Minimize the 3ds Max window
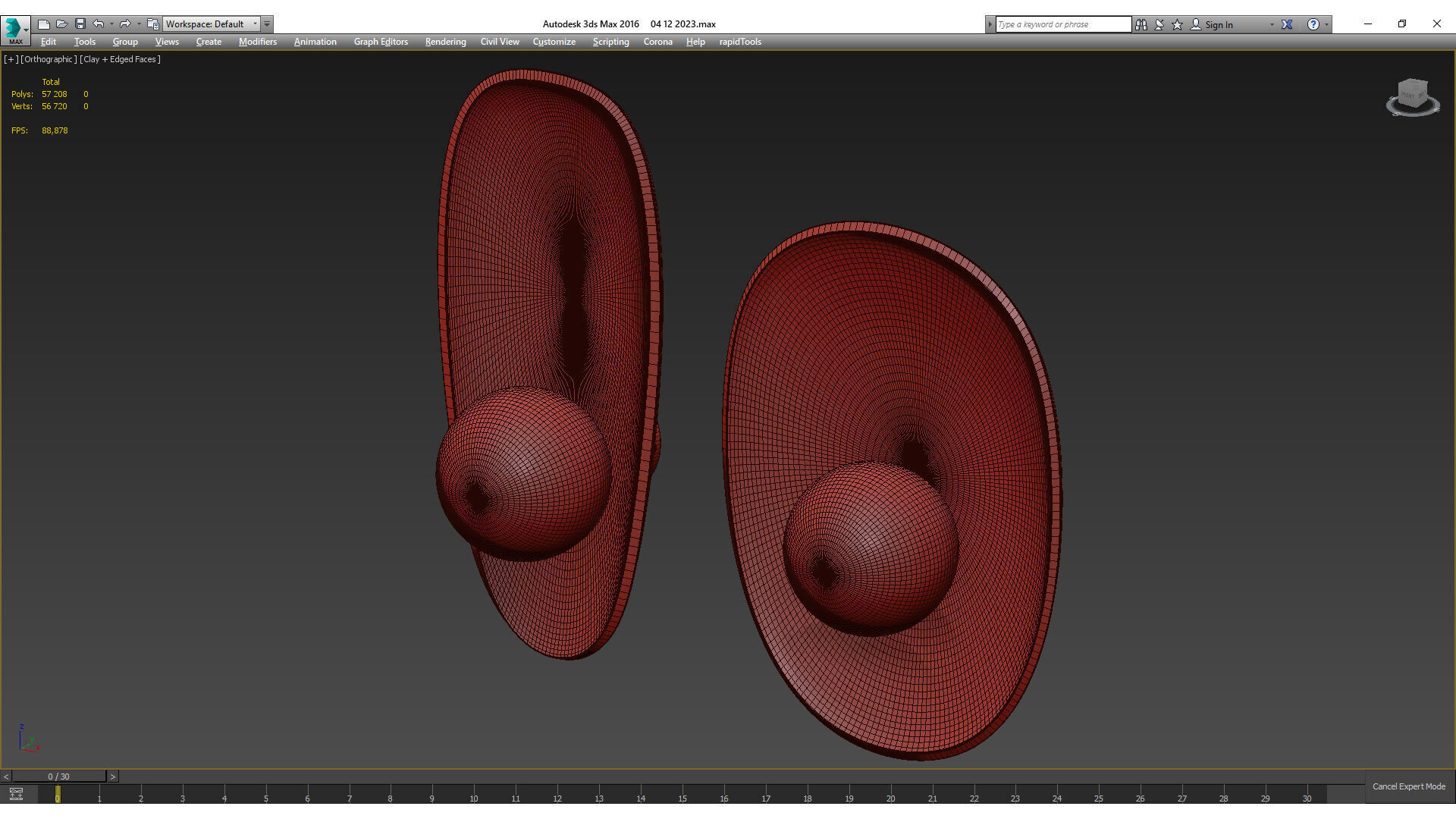1456x819 pixels. [x=1368, y=24]
